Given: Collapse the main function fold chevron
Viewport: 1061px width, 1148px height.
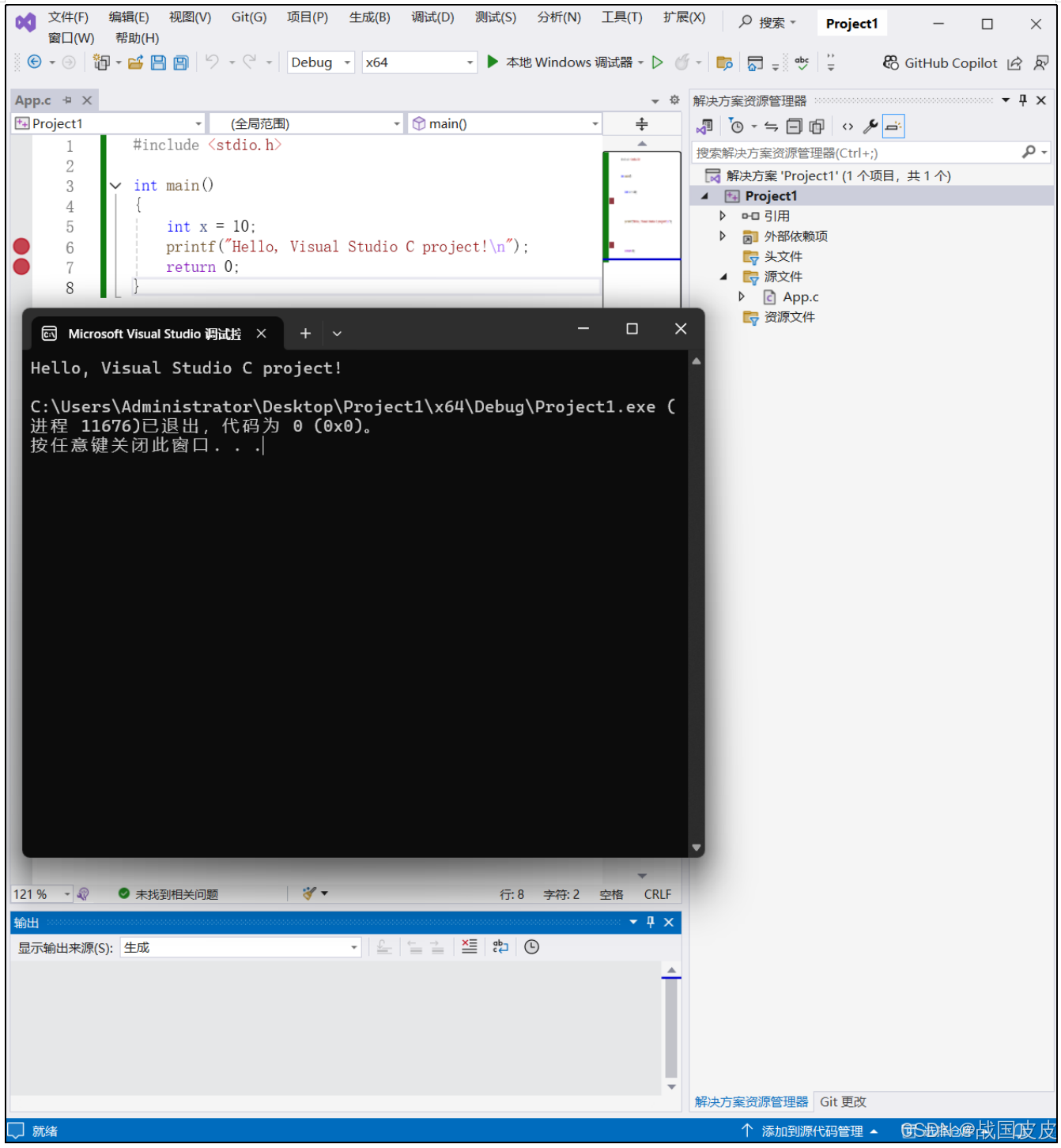Looking at the screenshot, I should click(115, 186).
